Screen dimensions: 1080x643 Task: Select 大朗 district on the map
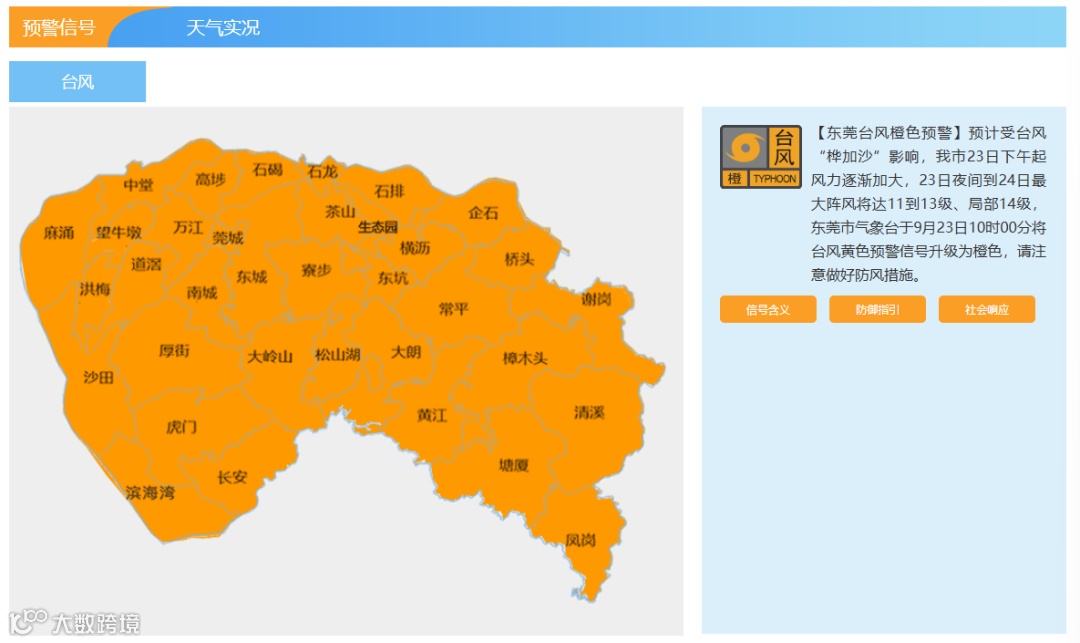click(406, 352)
